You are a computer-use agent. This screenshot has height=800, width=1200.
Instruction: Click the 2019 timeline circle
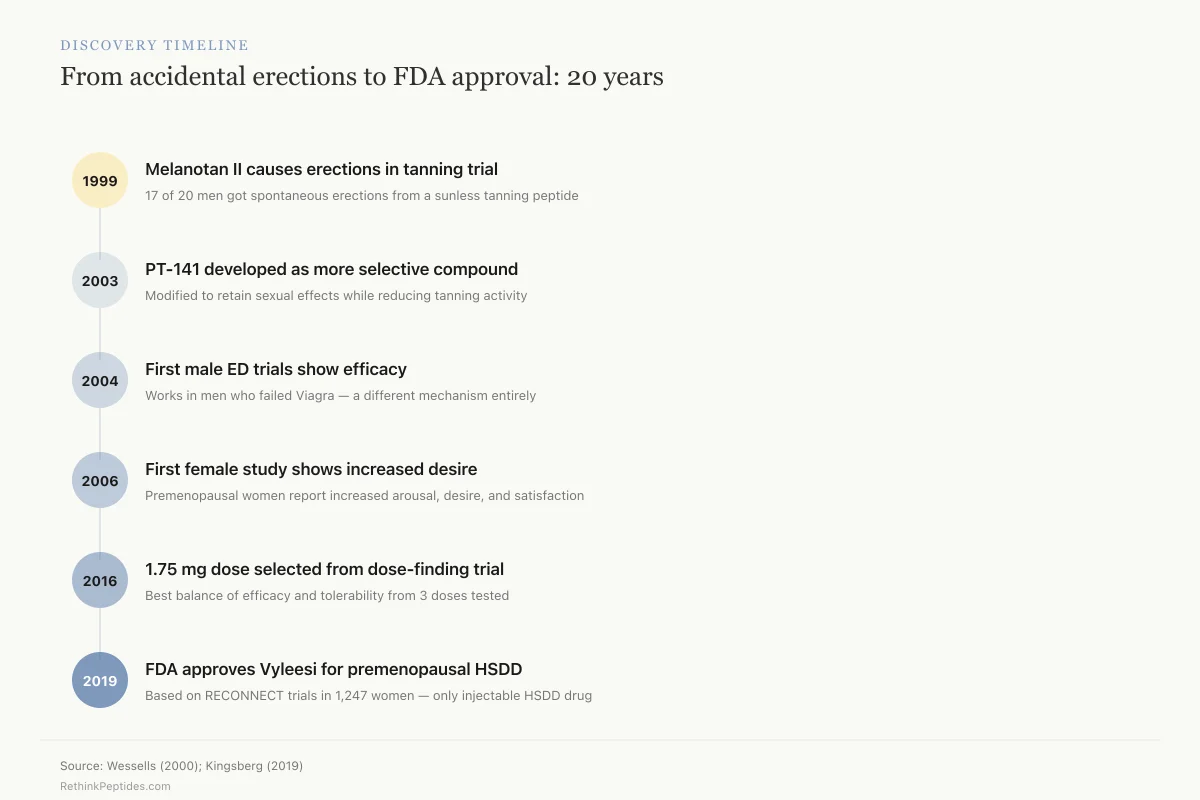[x=100, y=680]
